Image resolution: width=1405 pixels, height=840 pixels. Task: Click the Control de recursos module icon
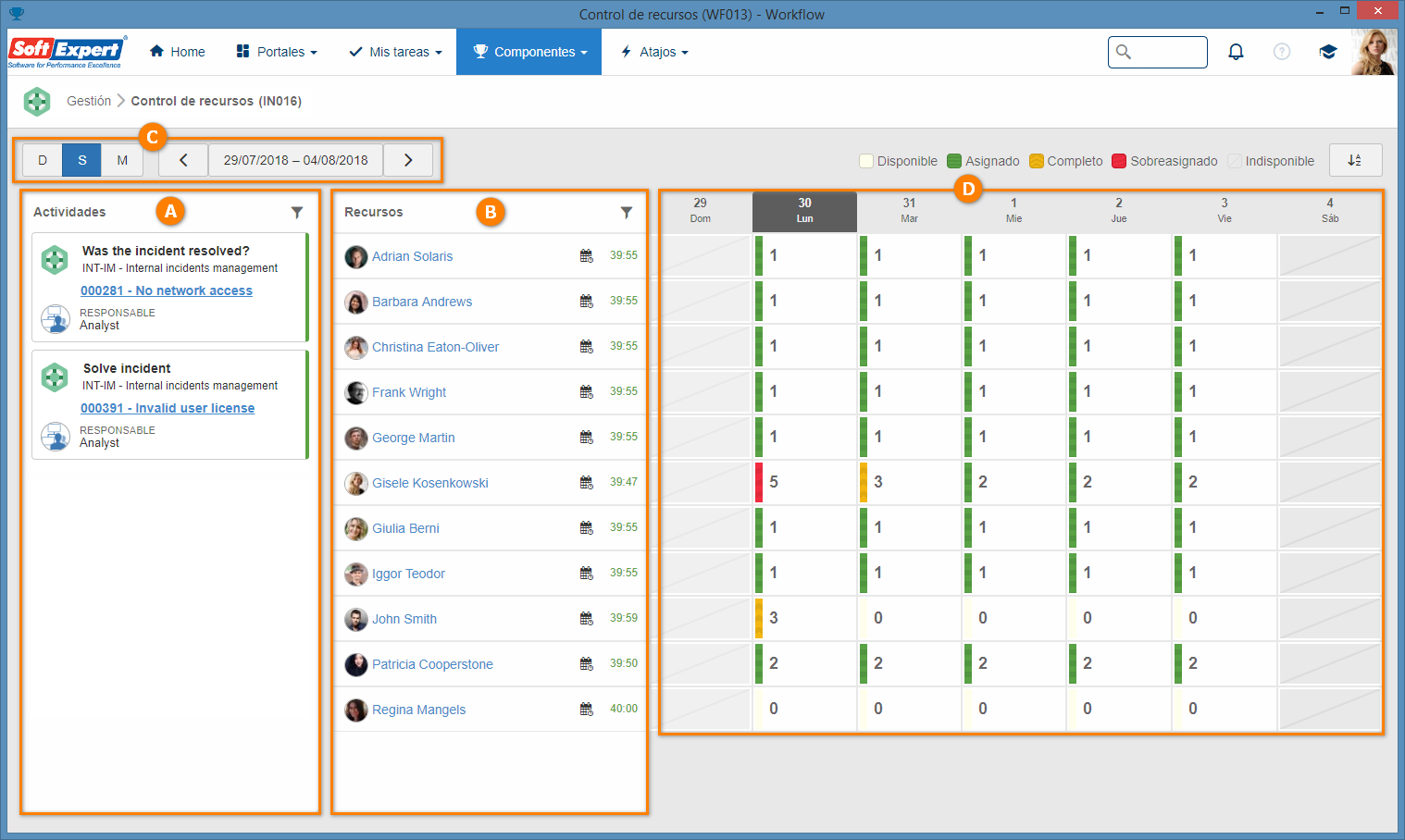tap(37, 101)
